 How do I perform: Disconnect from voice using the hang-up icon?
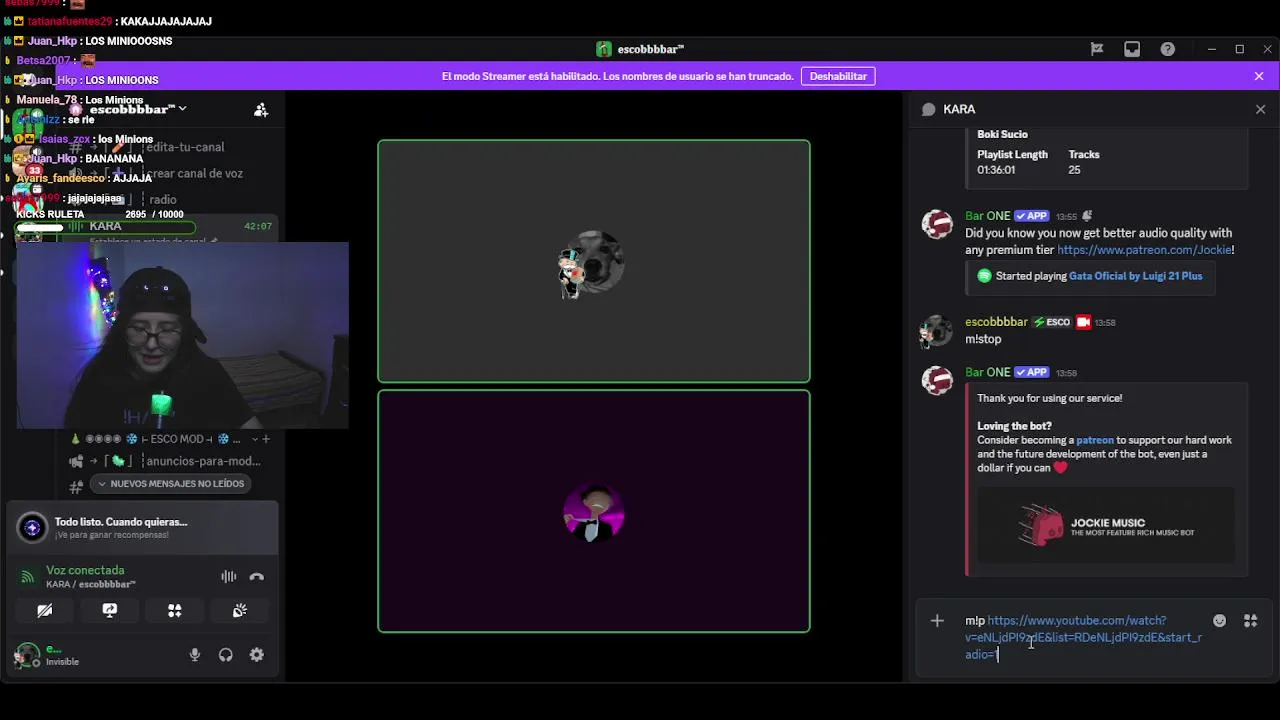tap(257, 576)
